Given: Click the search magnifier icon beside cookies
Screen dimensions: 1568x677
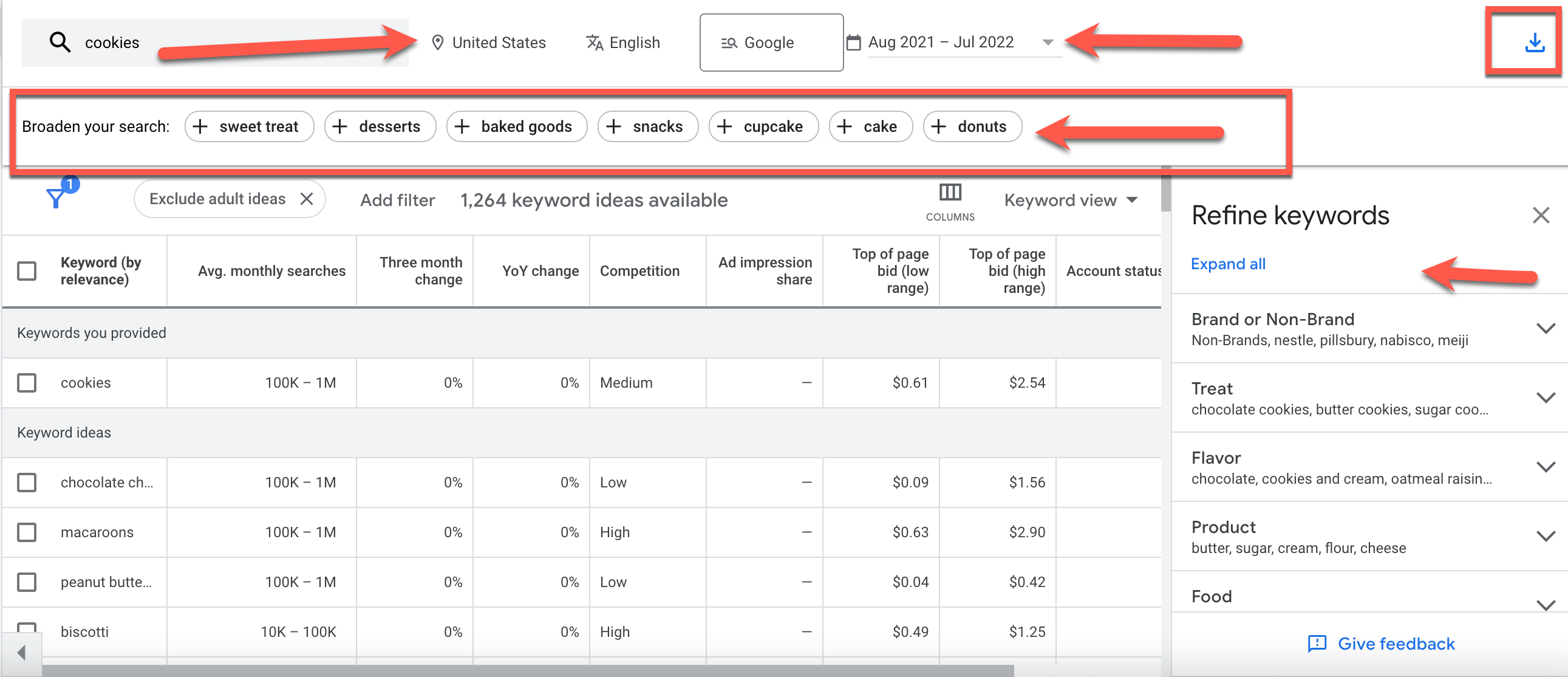Looking at the screenshot, I should pyautogui.click(x=60, y=42).
